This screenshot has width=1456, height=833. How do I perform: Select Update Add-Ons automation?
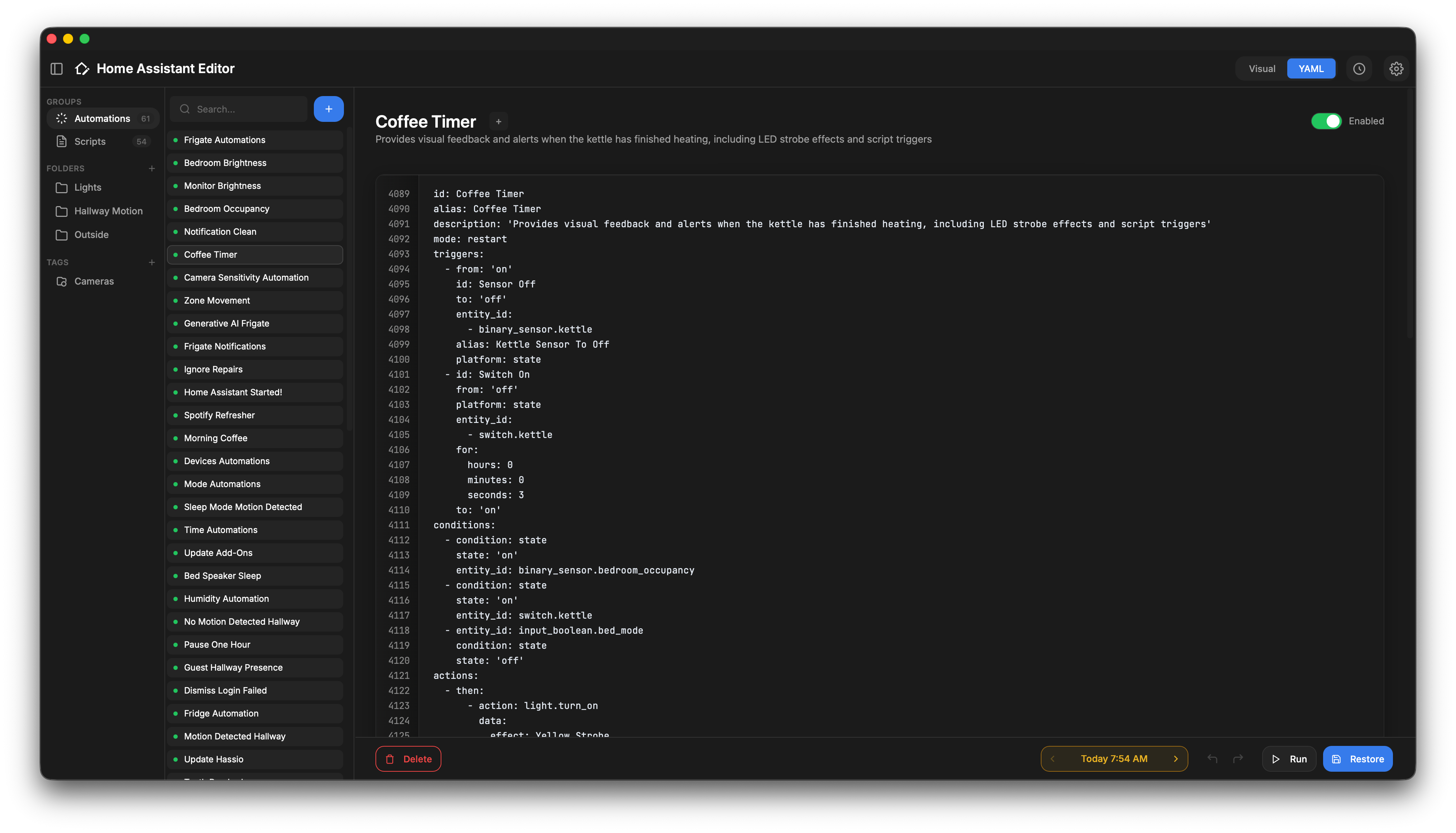255,553
